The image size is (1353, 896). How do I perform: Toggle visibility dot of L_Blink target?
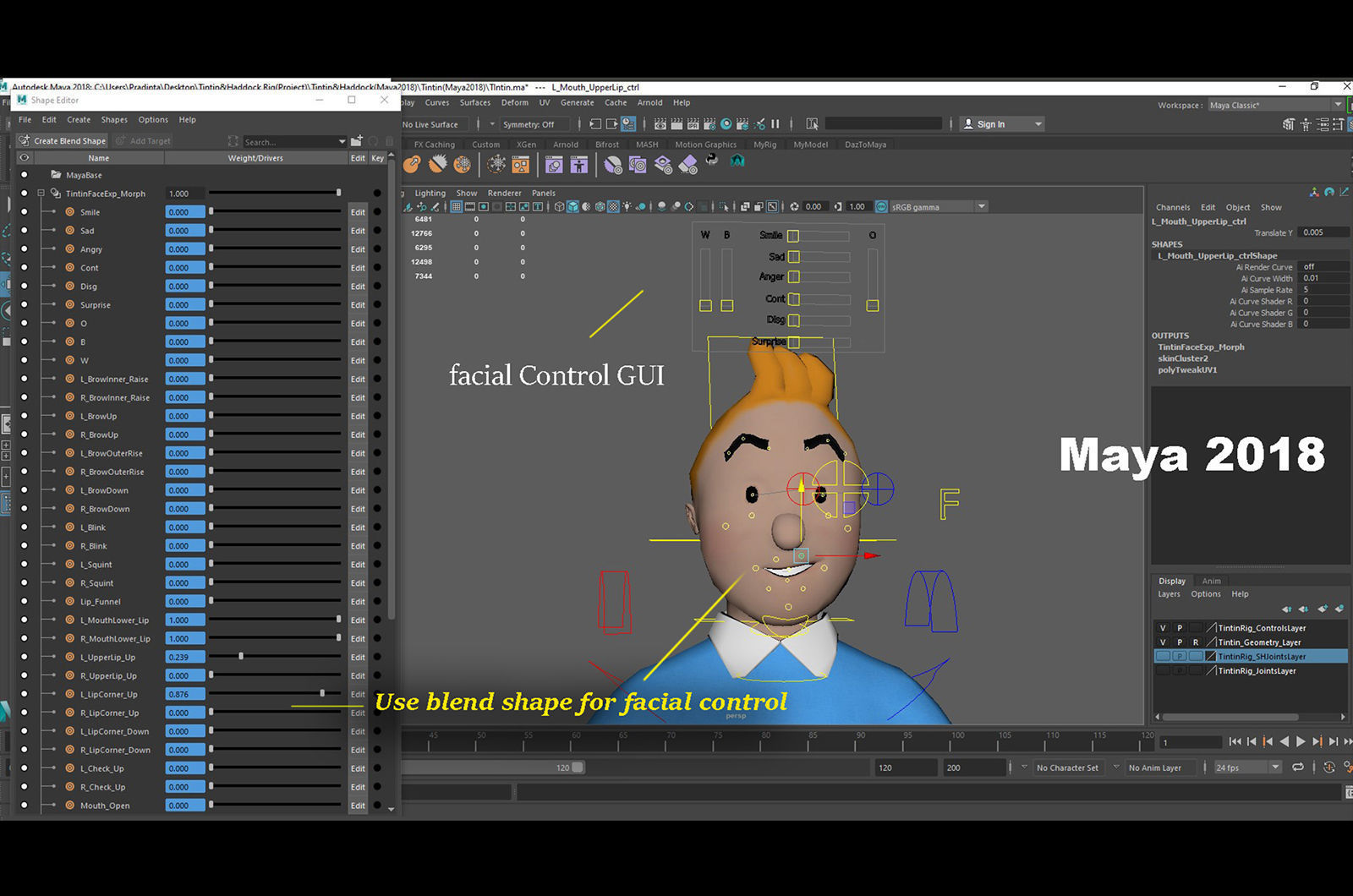[x=24, y=527]
